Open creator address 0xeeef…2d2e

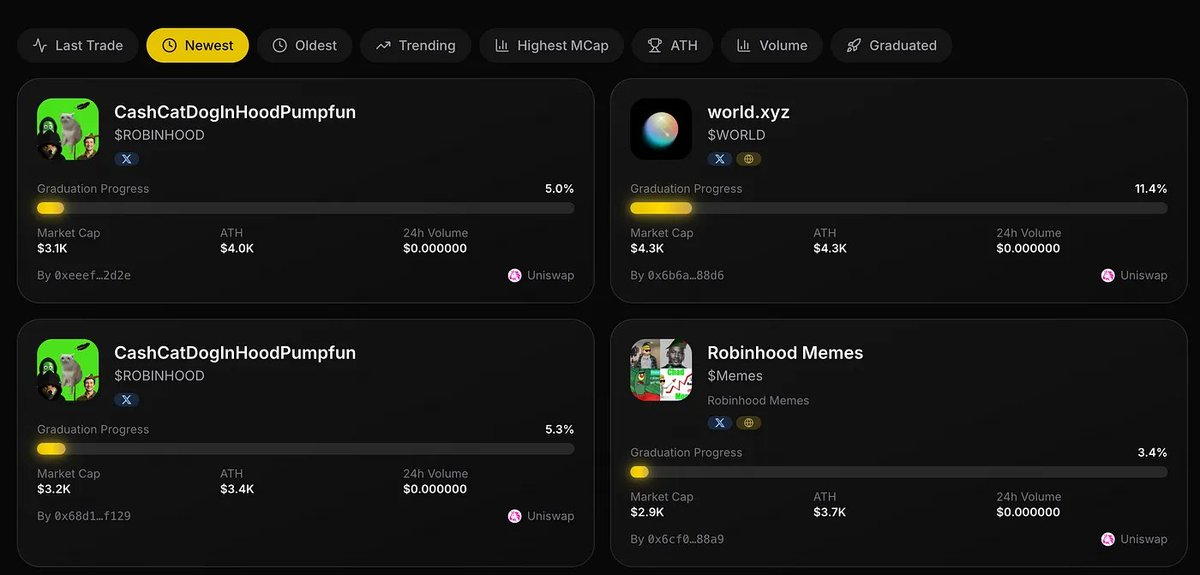(x=92, y=275)
